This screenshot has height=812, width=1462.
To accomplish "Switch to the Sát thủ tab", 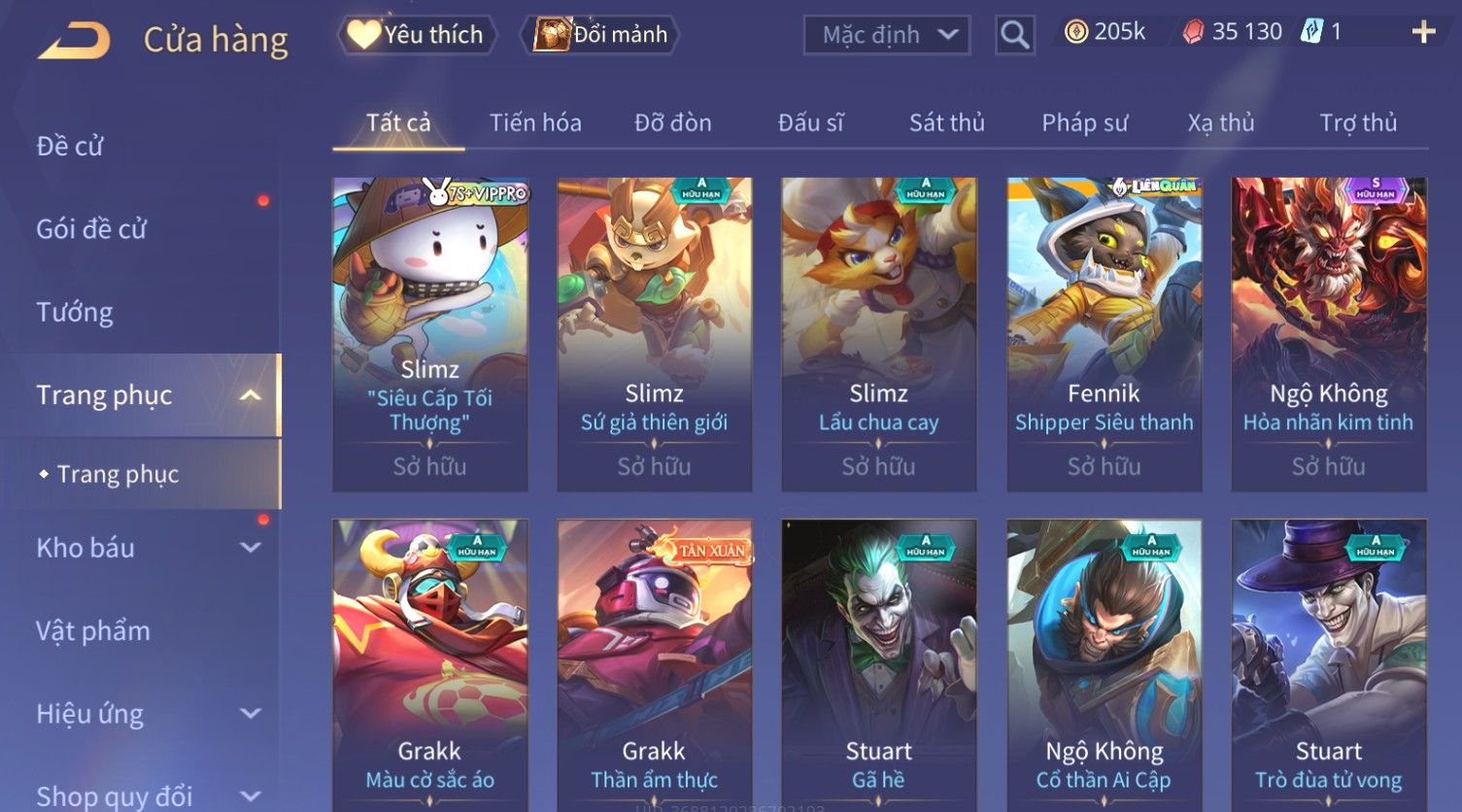I will [x=946, y=122].
